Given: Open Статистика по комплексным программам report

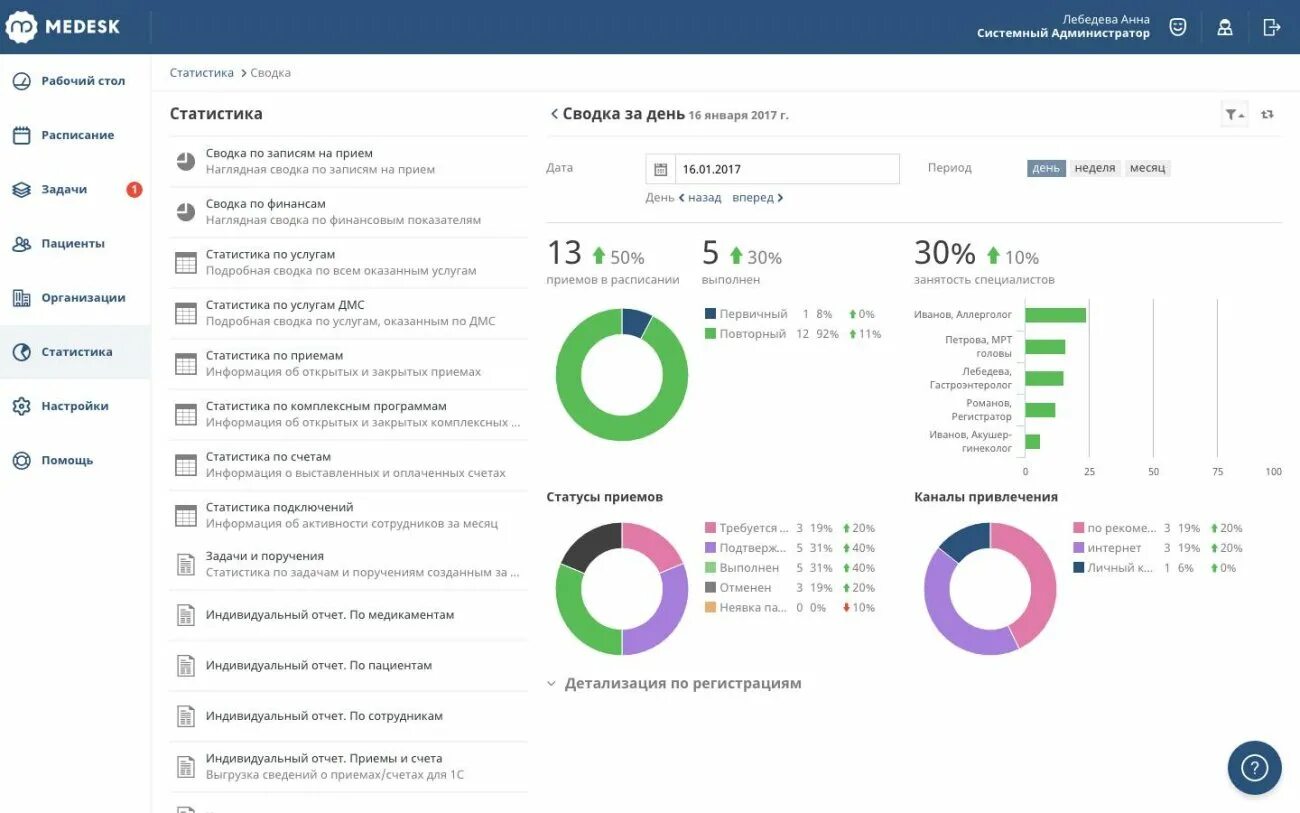Looking at the screenshot, I should [348, 414].
